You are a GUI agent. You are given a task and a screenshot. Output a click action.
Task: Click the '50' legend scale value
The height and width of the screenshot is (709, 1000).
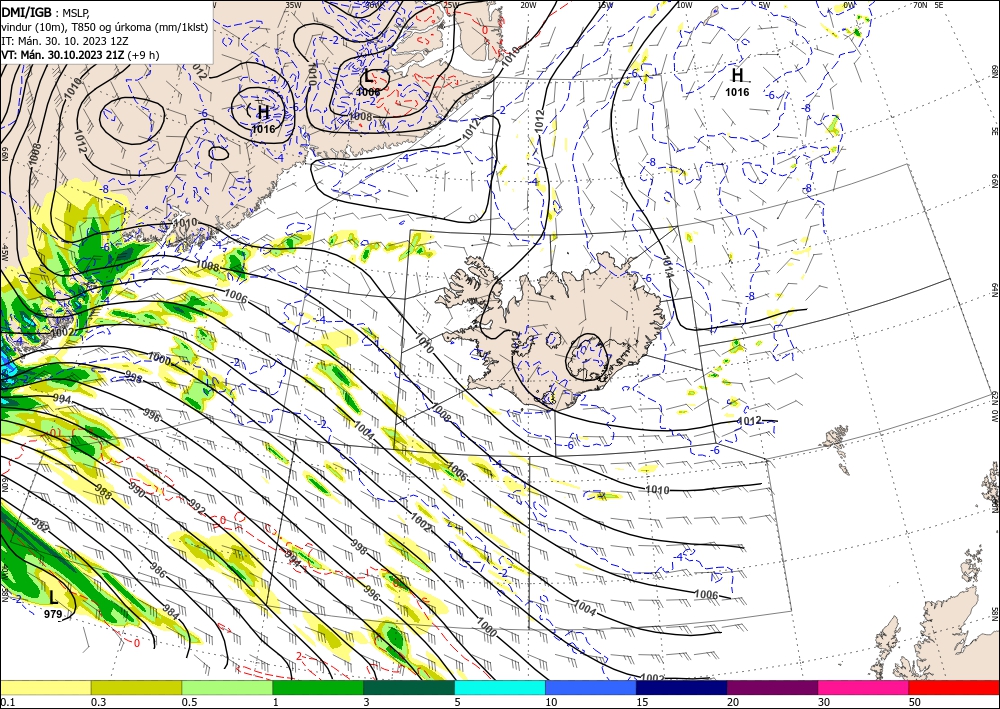tap(915, 702)
